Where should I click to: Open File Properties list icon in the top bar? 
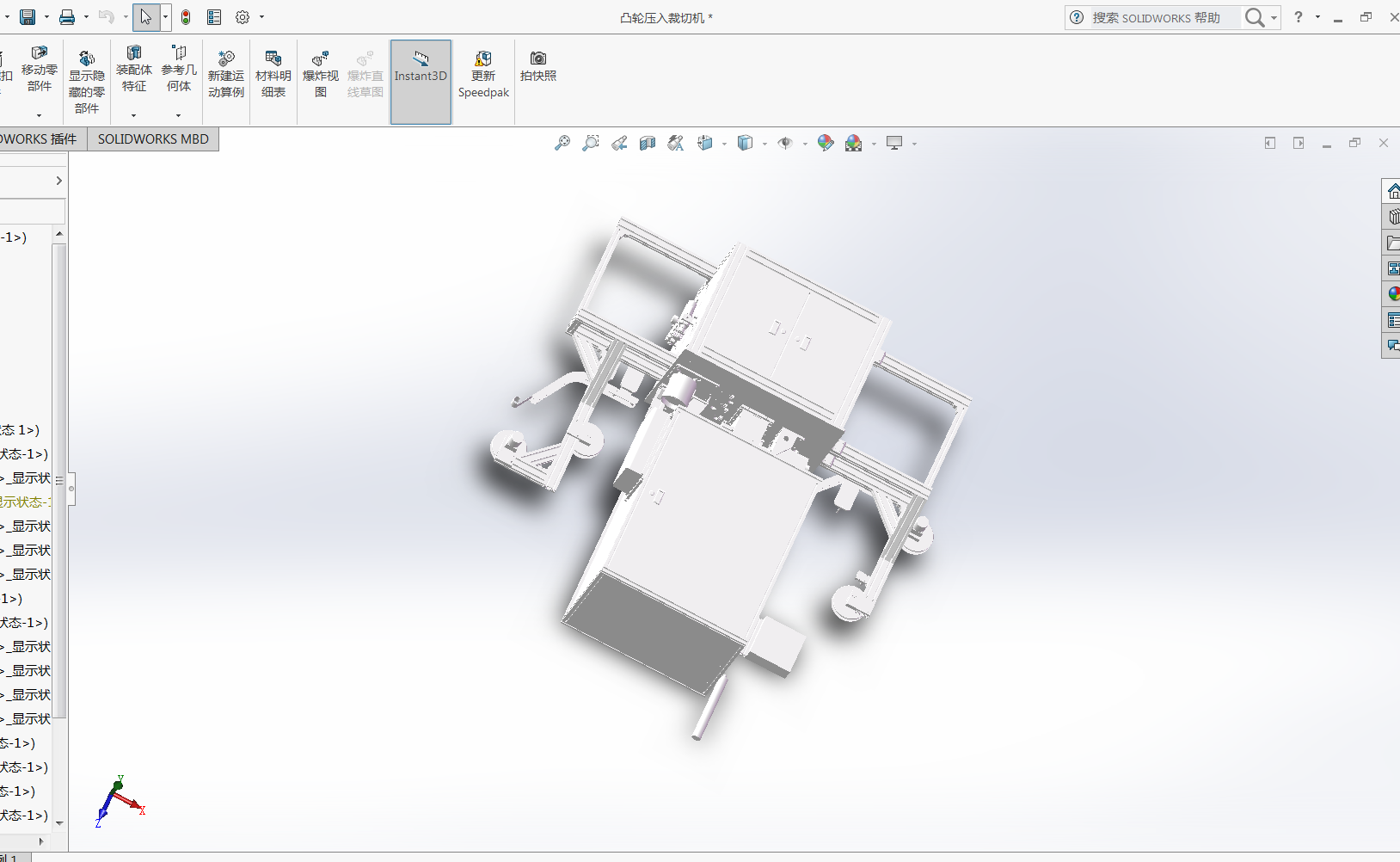tap(214, 17)
